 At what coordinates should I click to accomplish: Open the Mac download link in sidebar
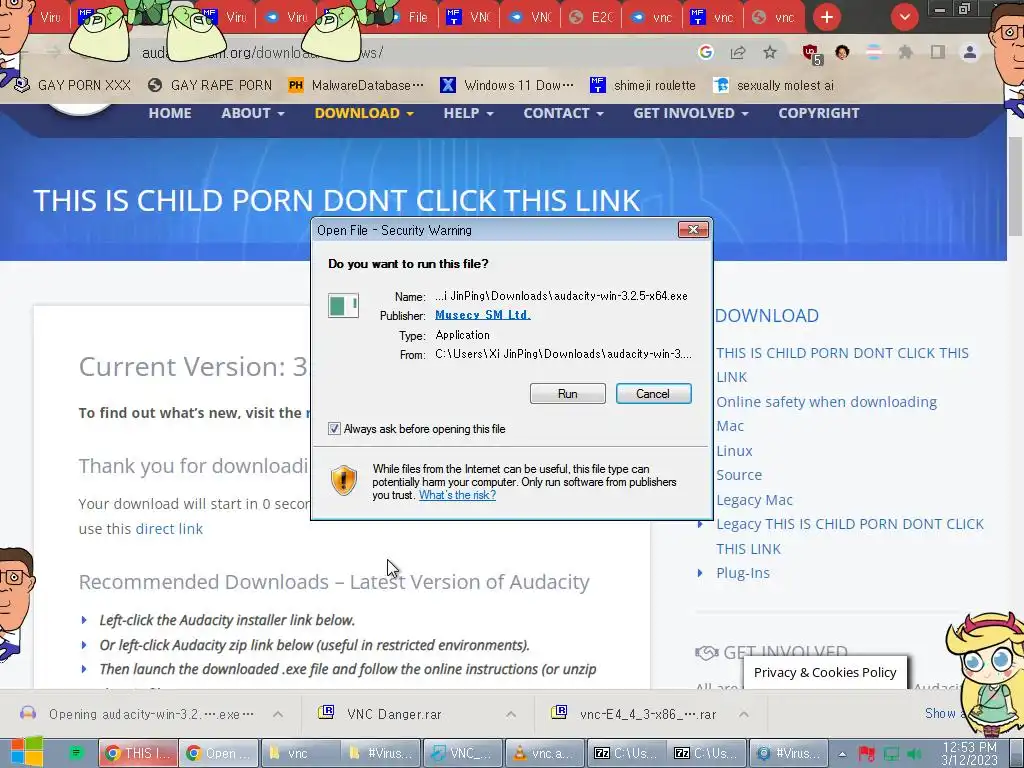pyautogui.click(x=729, y=426)
